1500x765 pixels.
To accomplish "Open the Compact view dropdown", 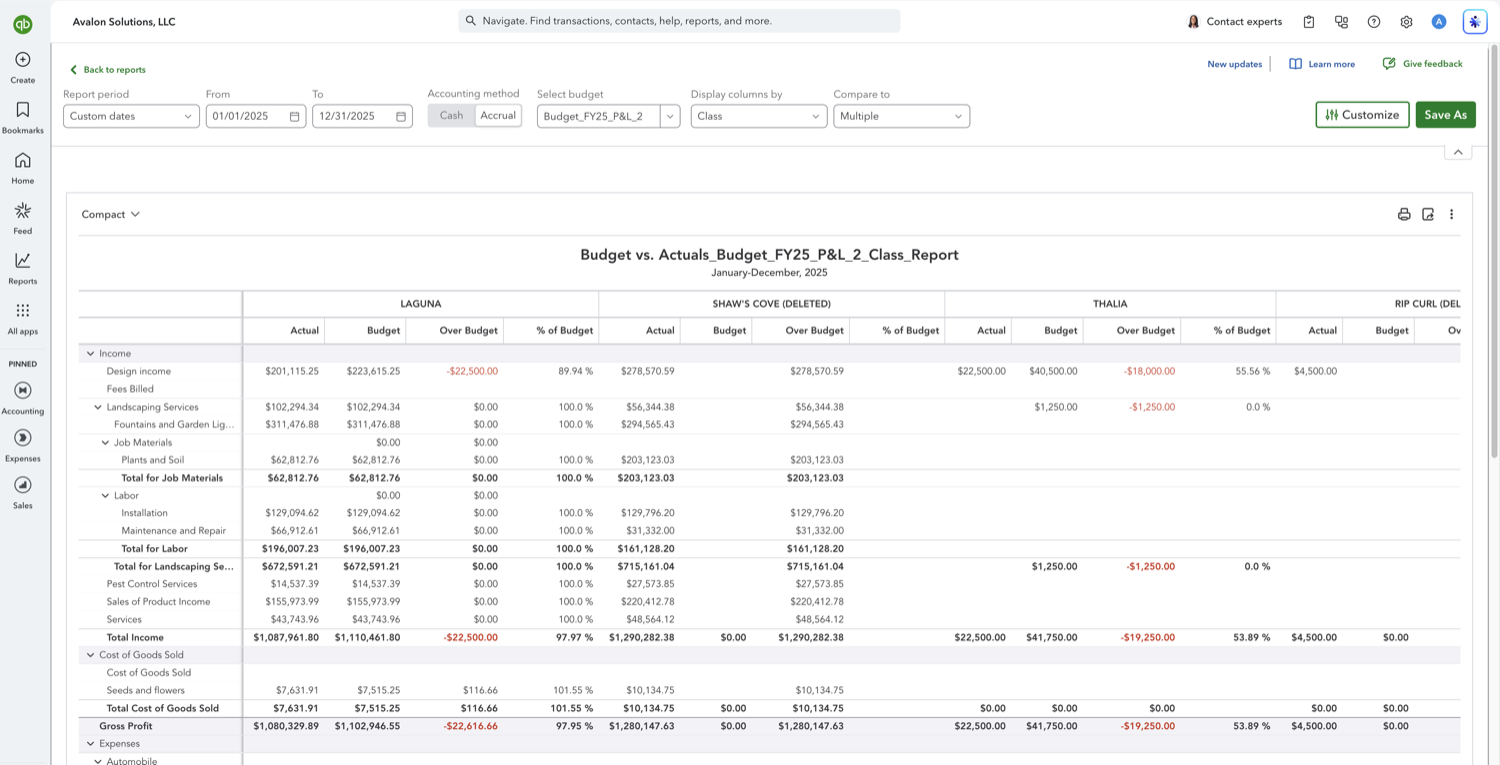I will (x=111, y=214).
